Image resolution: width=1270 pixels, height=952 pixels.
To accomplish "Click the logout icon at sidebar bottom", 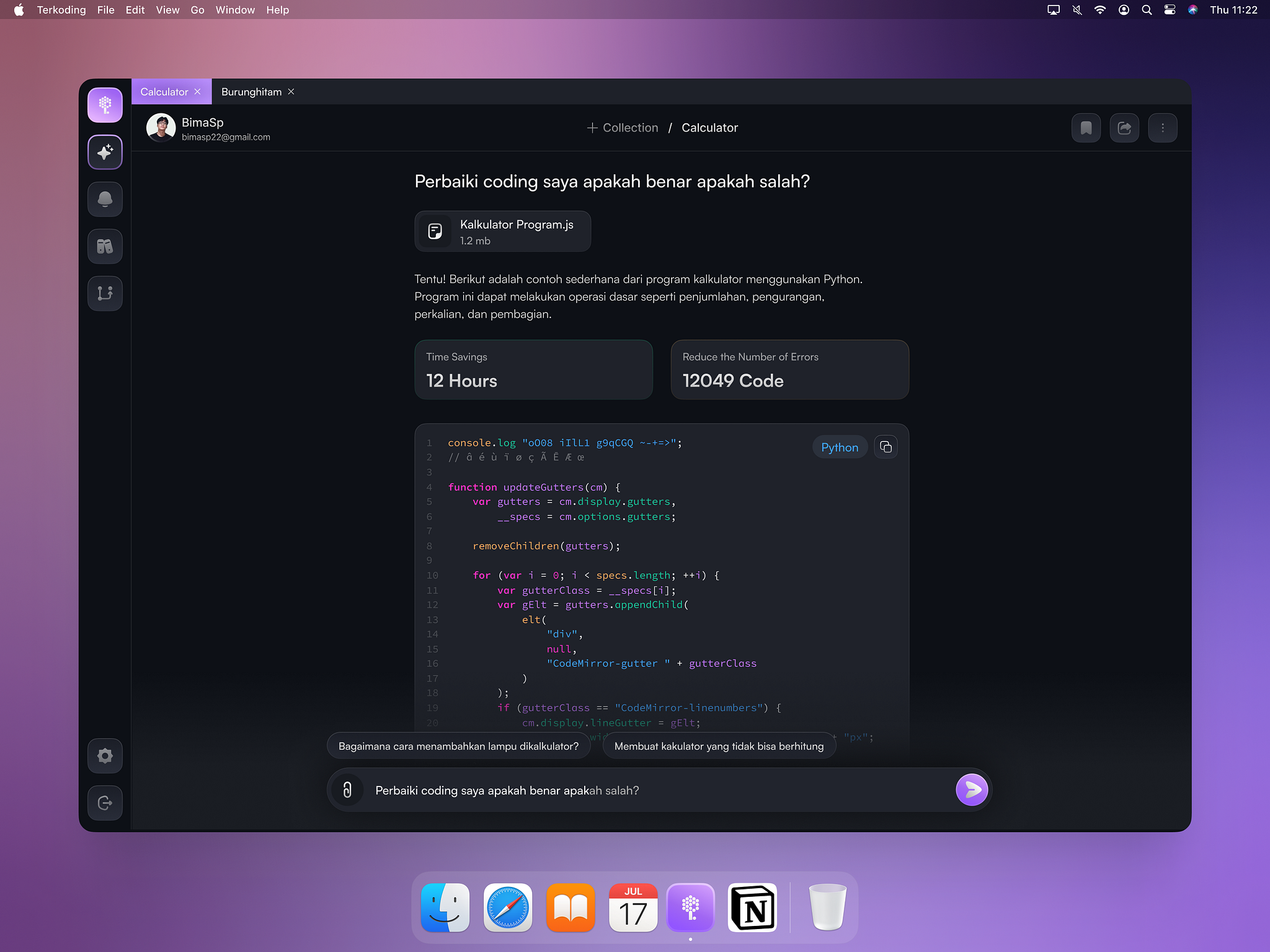I will pyautogui.click(x=105, y=803).
